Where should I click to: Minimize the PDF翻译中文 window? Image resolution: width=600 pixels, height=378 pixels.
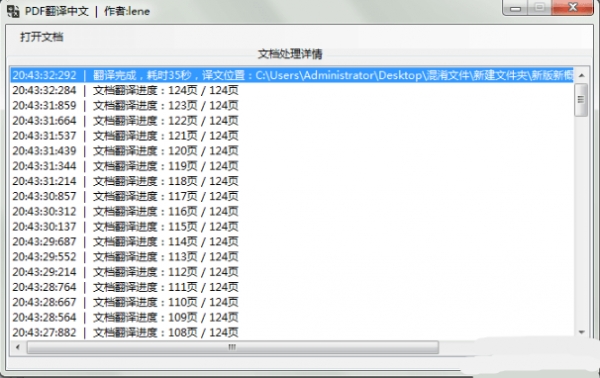(x=515, y=8)
